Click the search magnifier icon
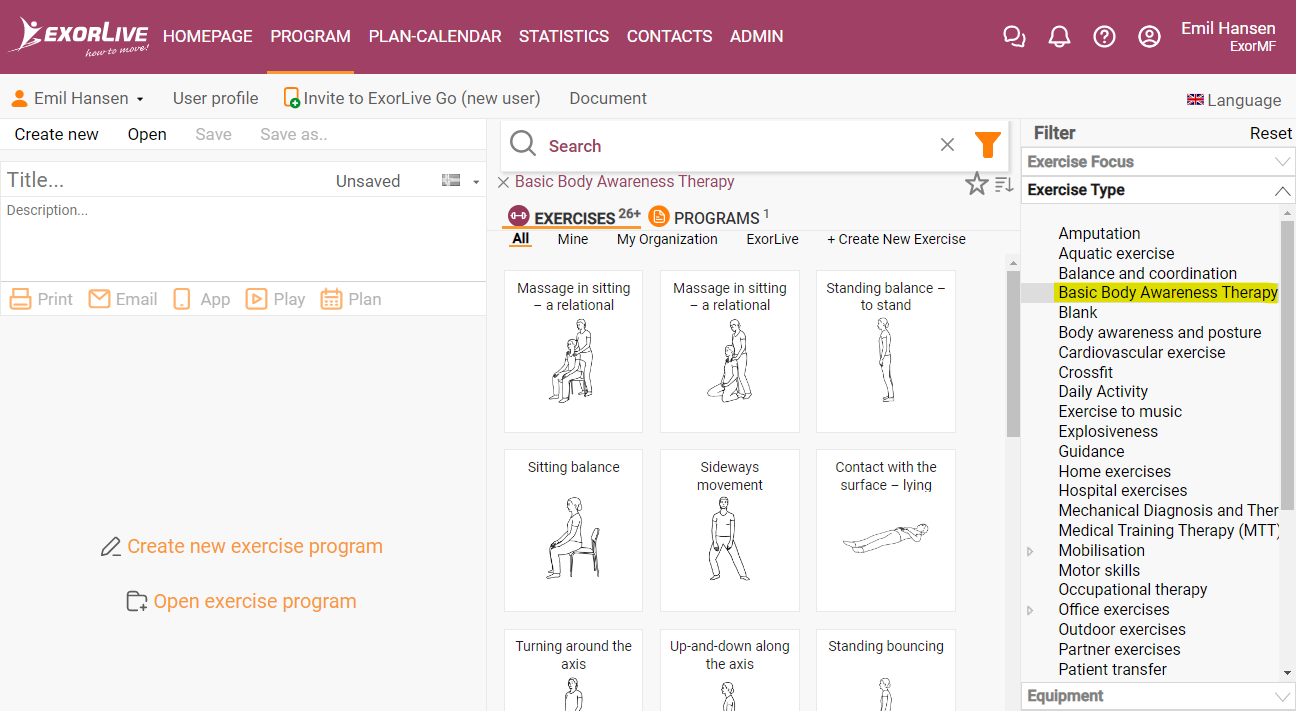 click(523, 145)
